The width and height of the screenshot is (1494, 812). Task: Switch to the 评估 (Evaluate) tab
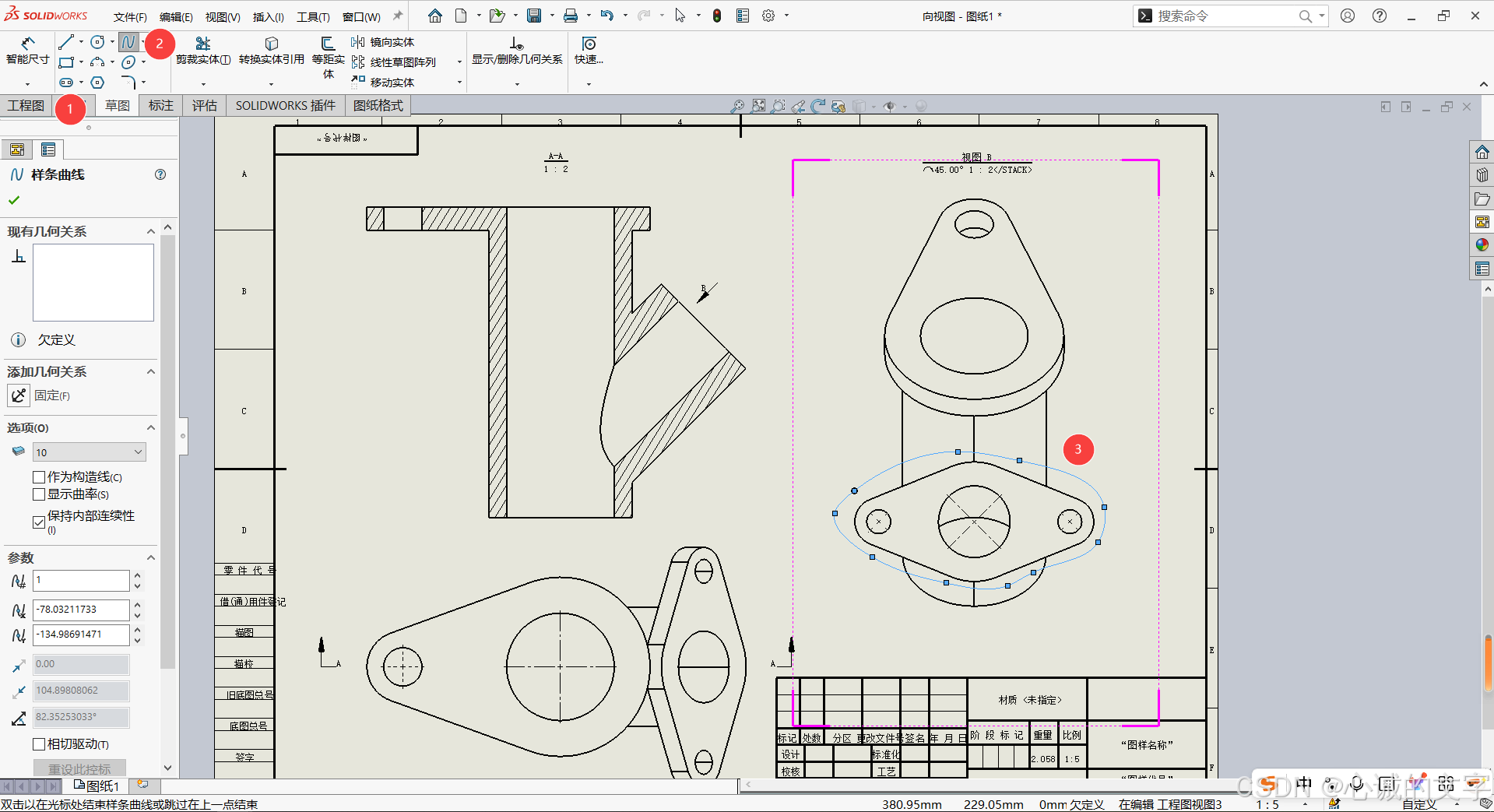[x=205, y=105]
